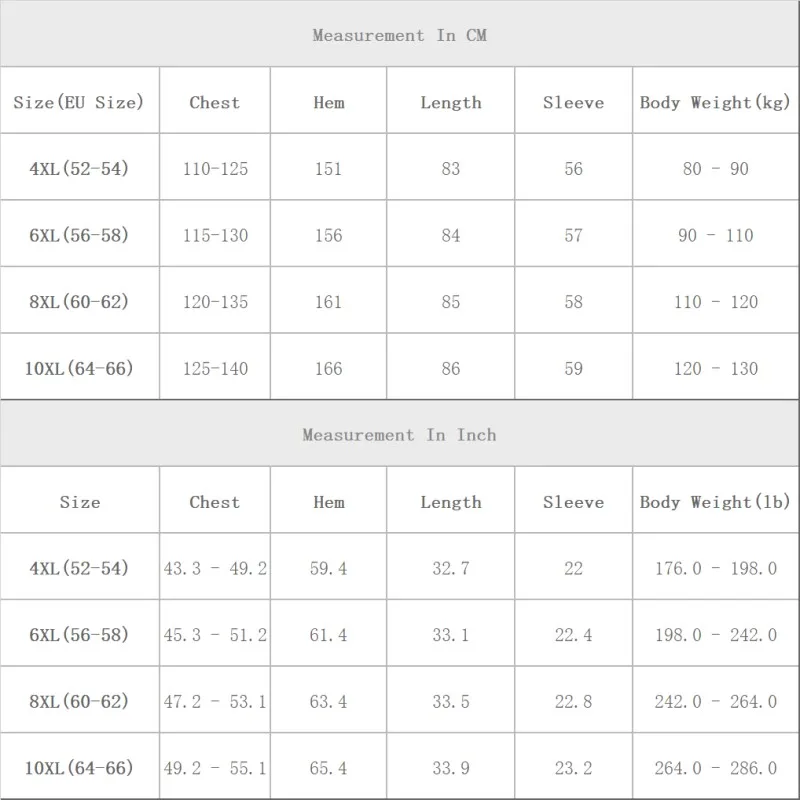This screenshot has height=800, width=800.
Task: Click the hem value 61.4 in inch table
Action: click(328, 635)
